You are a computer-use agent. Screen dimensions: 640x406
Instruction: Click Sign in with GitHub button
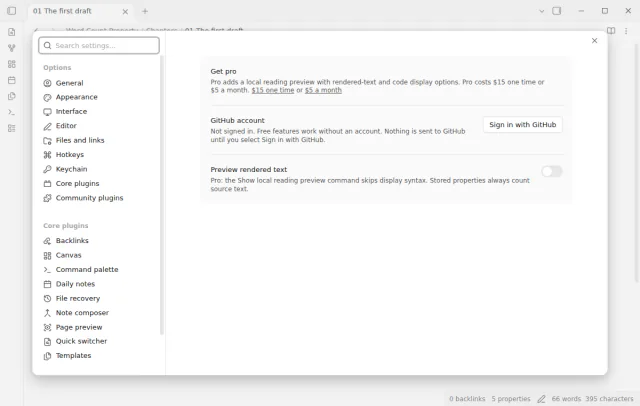click(522, 125)
